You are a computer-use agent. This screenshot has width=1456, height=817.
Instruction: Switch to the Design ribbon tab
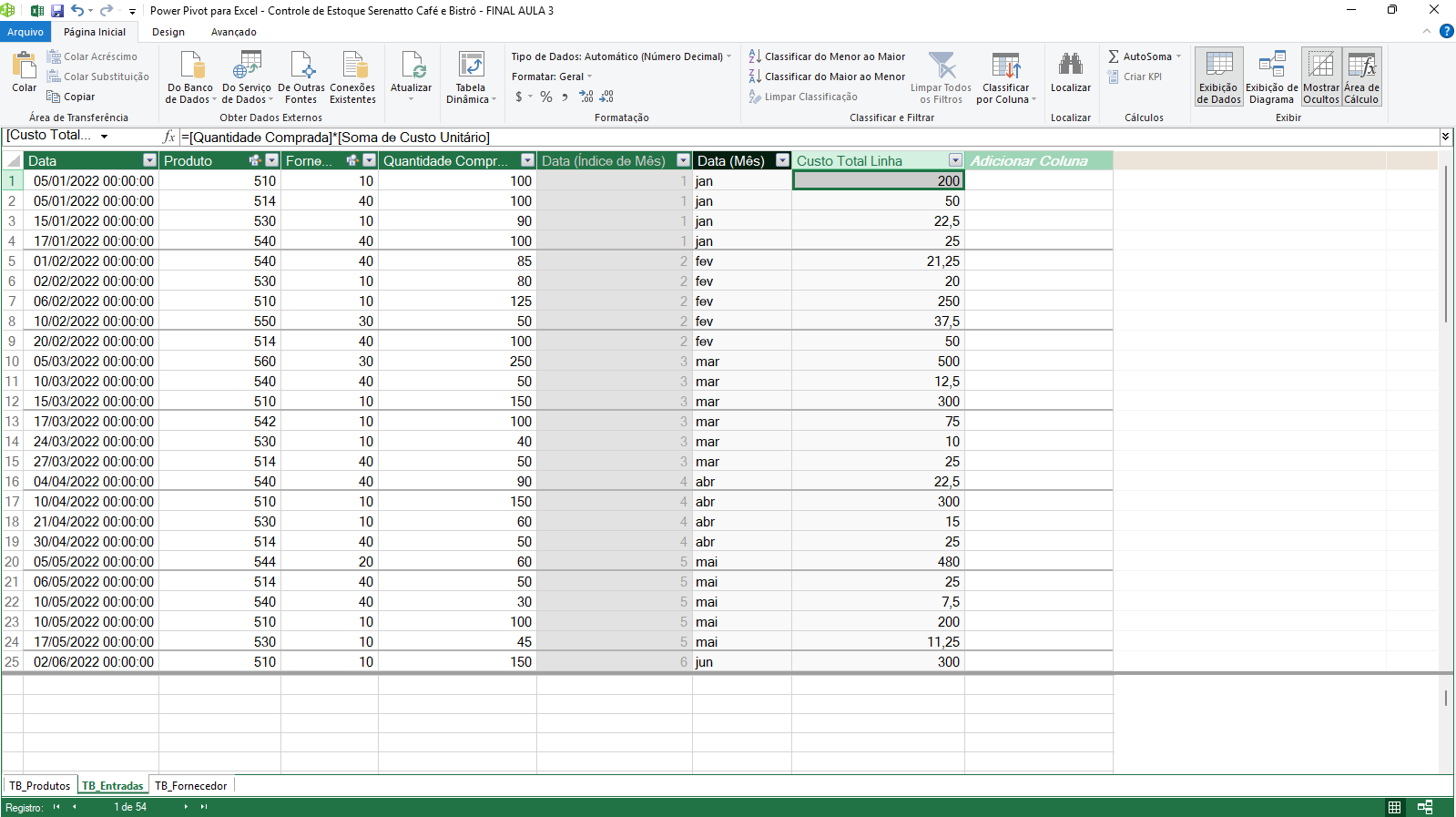(168, 32)
